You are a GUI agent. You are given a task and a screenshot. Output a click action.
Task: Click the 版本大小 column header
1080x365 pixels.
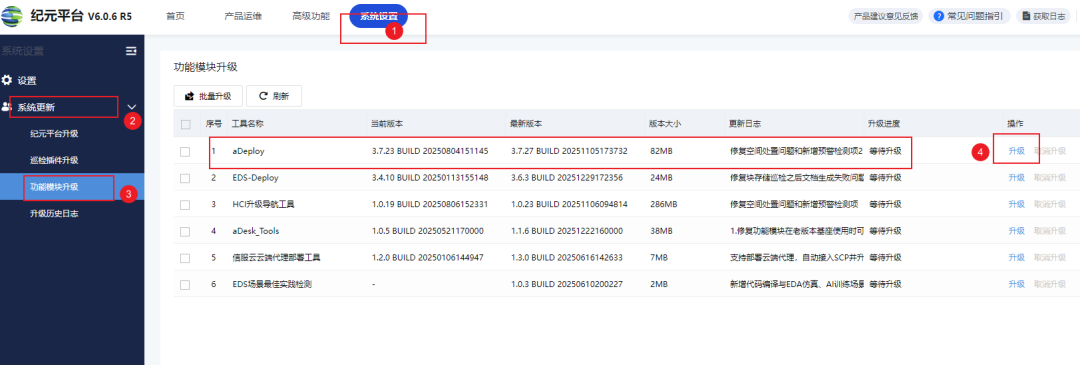[665, 125]
